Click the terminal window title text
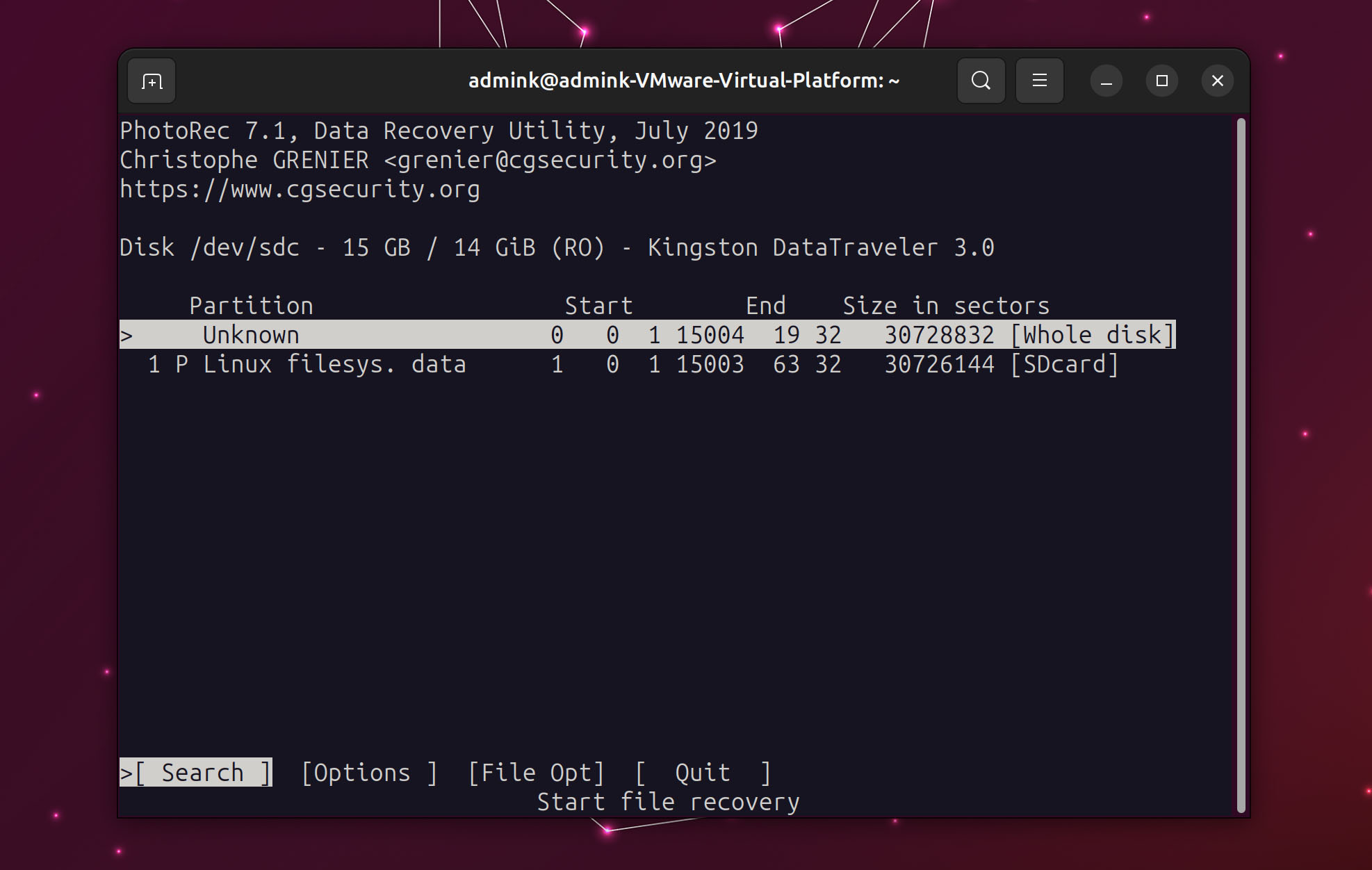The image size is (1372, 870). click(x=684, y=81)
